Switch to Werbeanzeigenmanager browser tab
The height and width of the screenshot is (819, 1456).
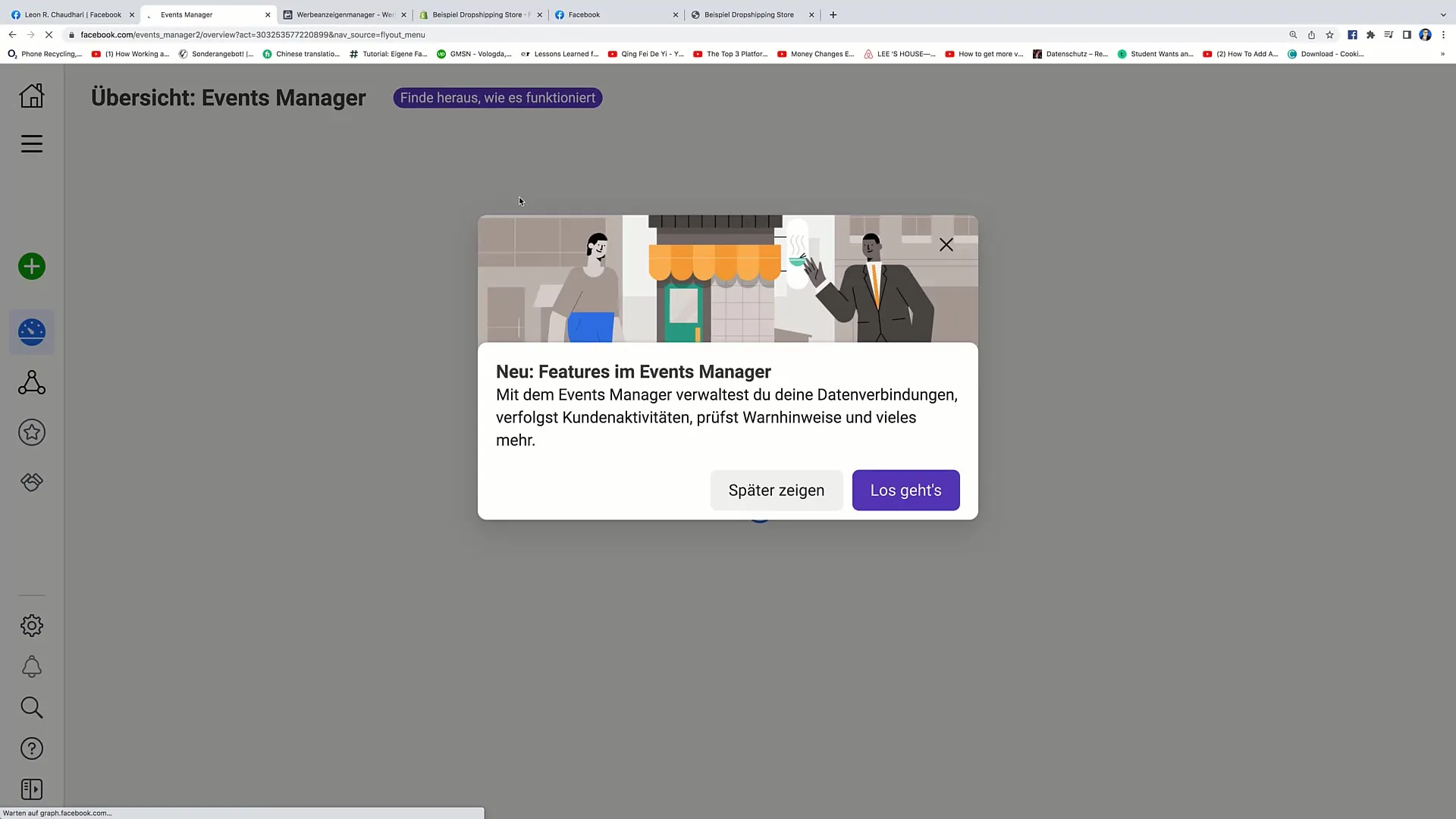(345, 14)
